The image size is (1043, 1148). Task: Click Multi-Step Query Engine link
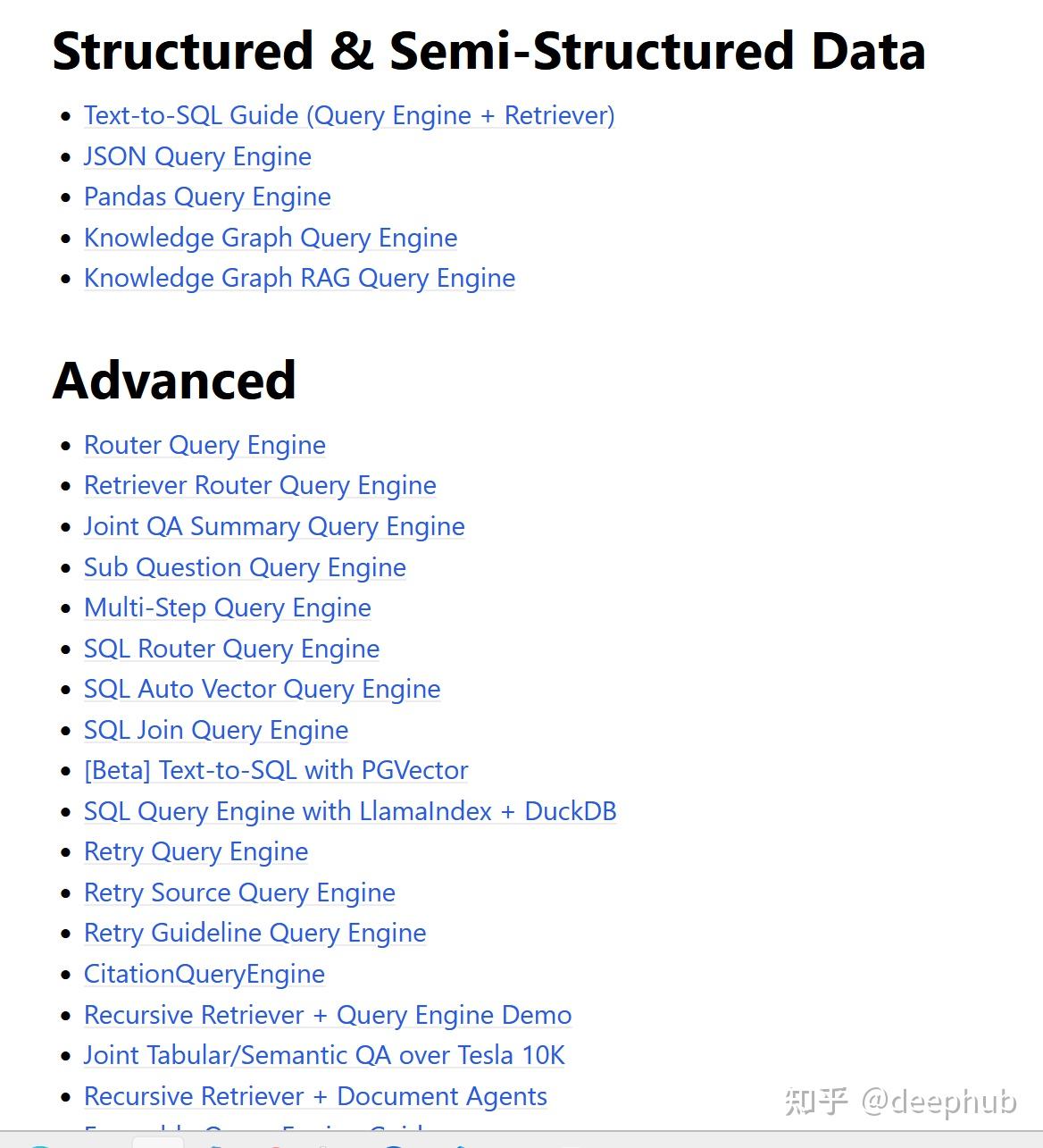click(x=227, y=608)
